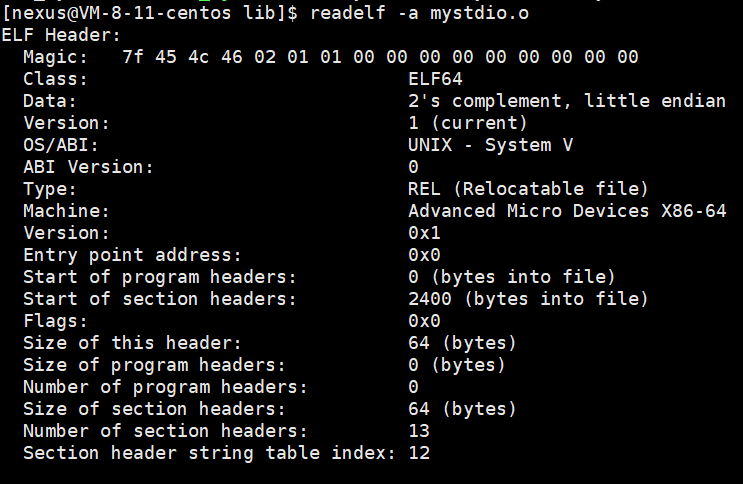
Task: Click the readelf command text in prompt
Action: pos(347,12)
